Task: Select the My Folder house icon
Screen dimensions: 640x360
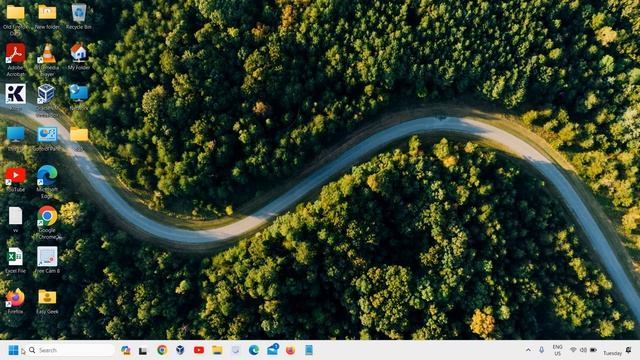Action: click(x=78, y=56)
